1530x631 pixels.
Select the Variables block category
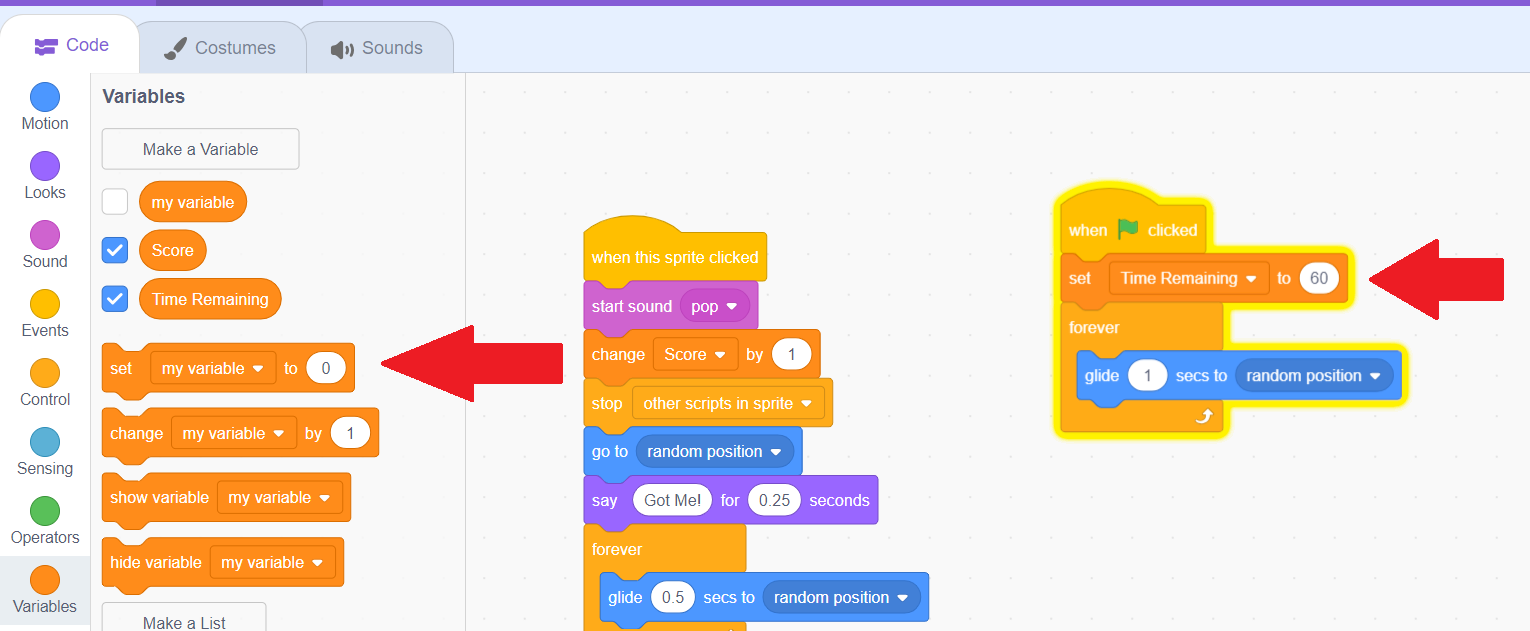coord(45,591)
